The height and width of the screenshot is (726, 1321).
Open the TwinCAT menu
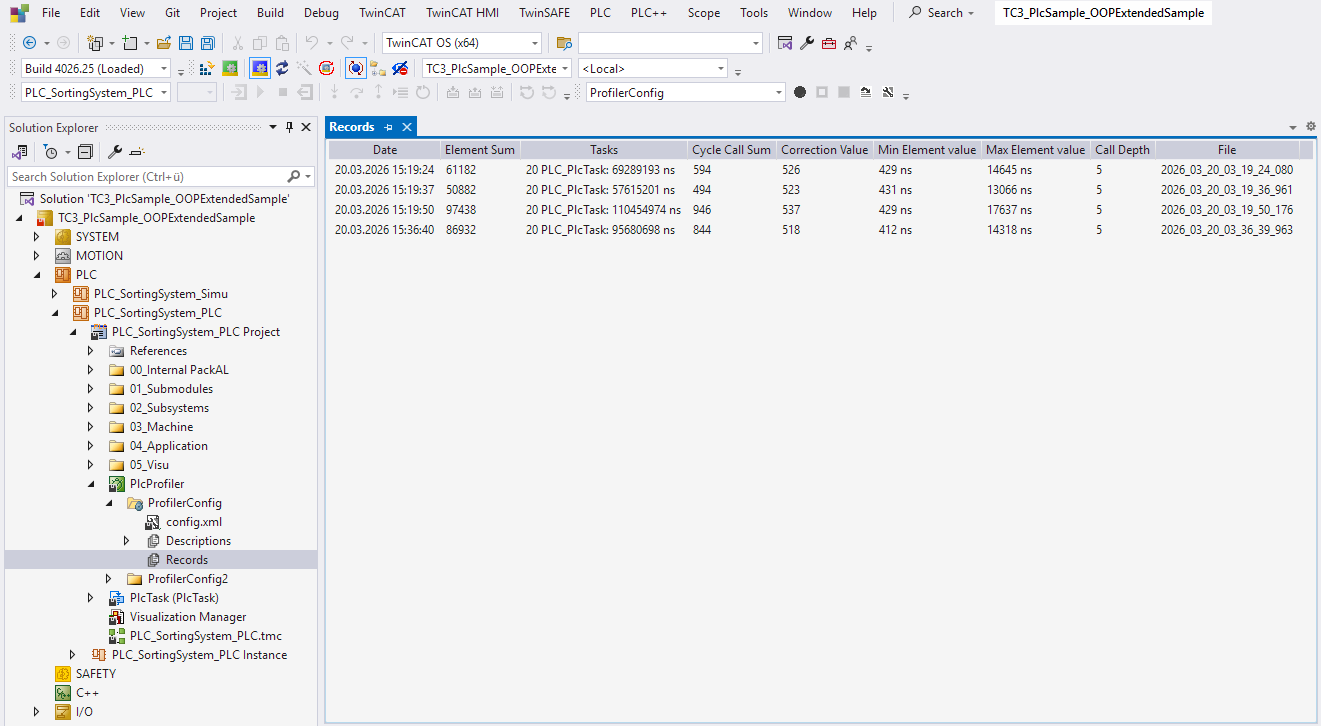[382, 13]
